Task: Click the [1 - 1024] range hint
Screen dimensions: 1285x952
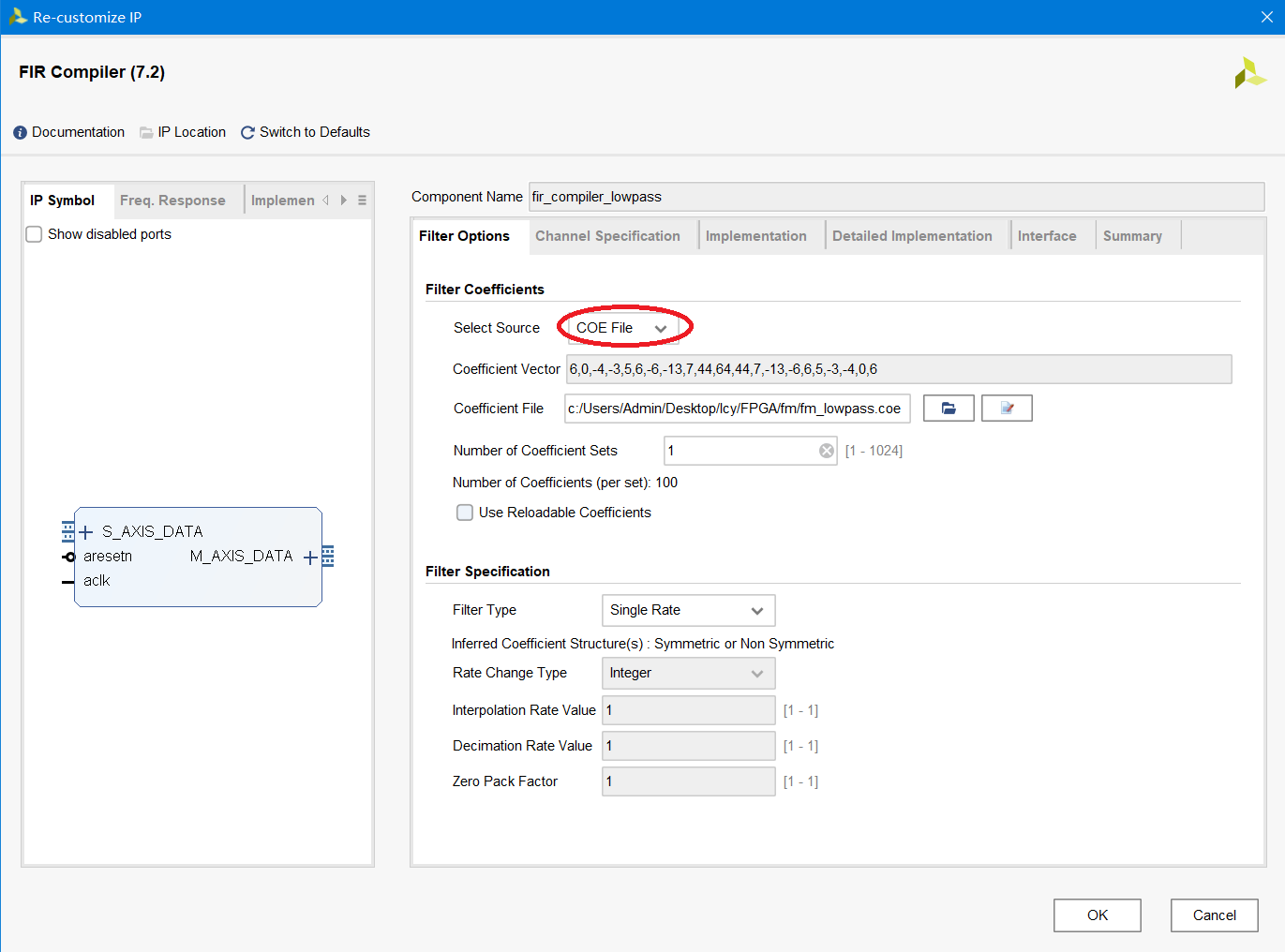Action: pyautogui.click(x=874, y=451)
